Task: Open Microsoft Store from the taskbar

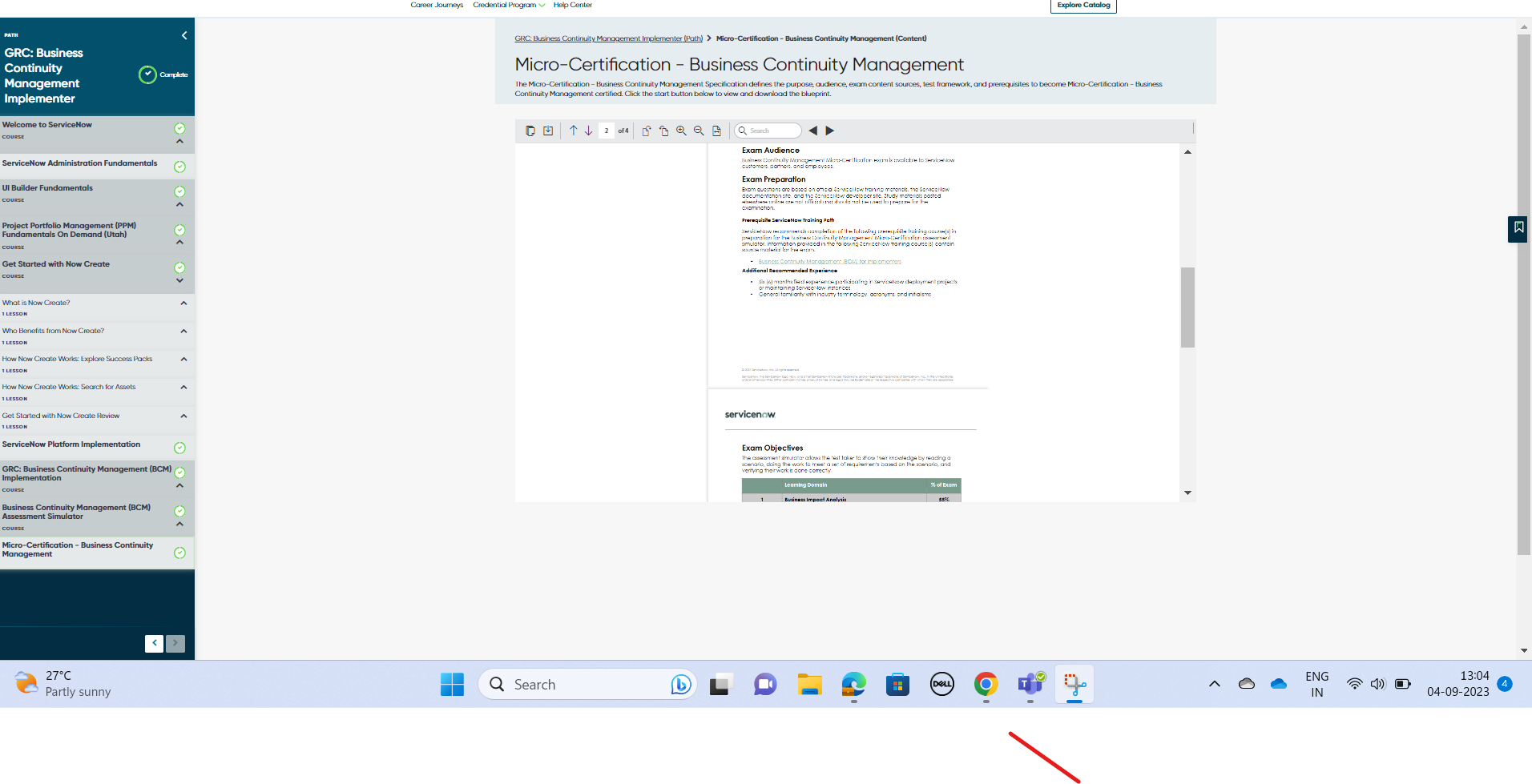Action: pos(897,685)
